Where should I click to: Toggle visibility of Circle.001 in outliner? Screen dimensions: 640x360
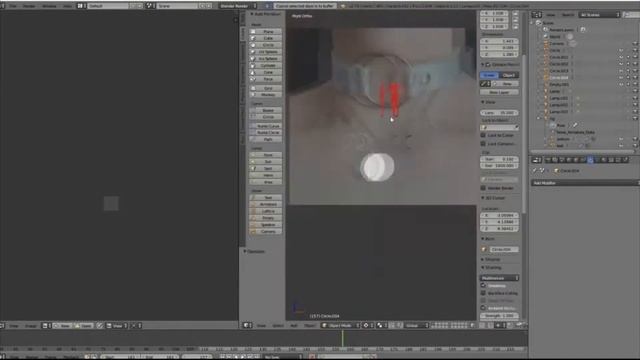[621, 57]
